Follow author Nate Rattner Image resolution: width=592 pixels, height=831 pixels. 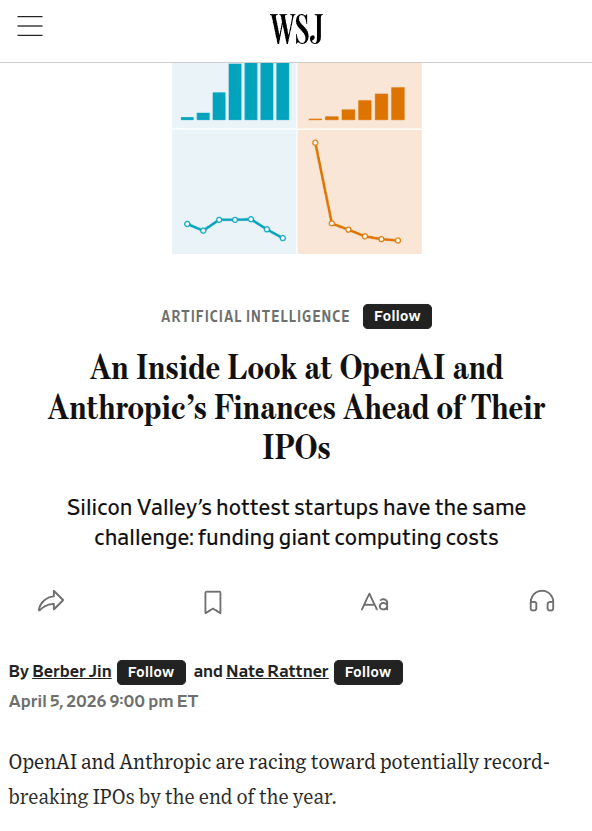(368, 672)
